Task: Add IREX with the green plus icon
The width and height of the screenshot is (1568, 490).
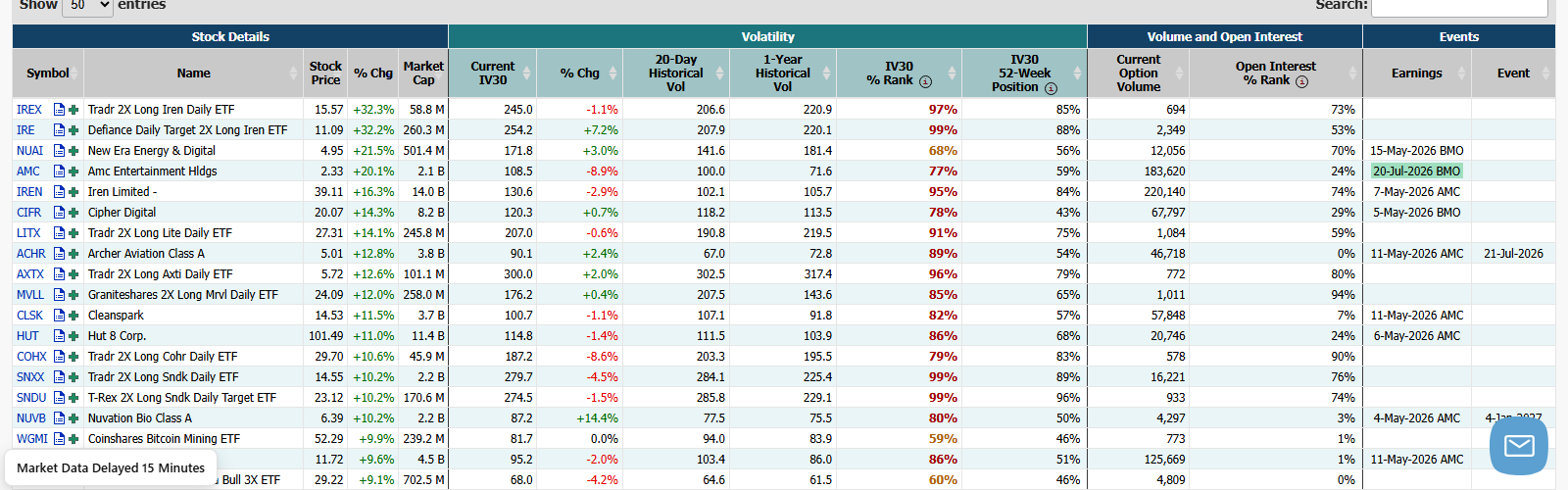Action: (73, 110)
